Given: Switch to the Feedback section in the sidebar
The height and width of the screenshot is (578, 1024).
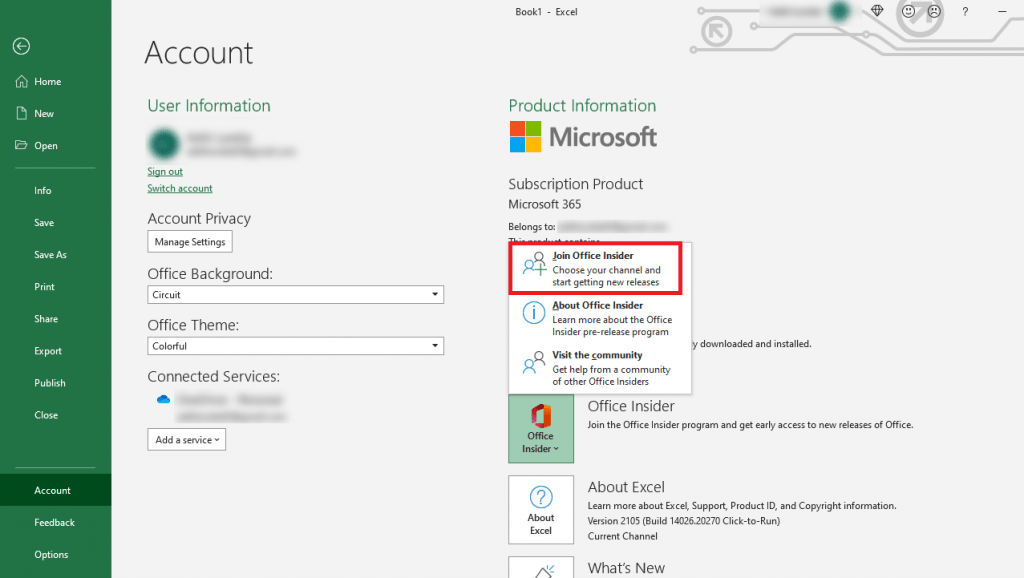Looking at the screenshot, I should (x=55, y=522).
